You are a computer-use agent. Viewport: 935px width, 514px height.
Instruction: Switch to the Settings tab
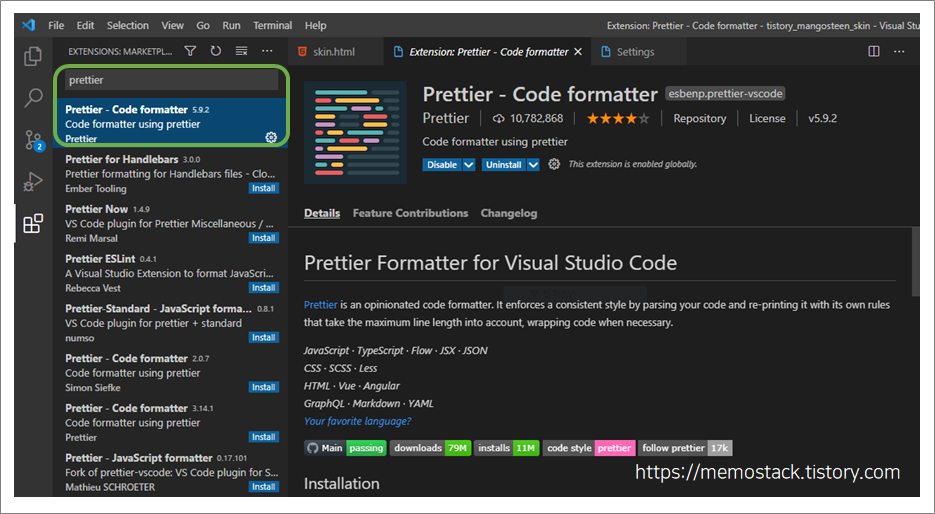coord(639,52)
